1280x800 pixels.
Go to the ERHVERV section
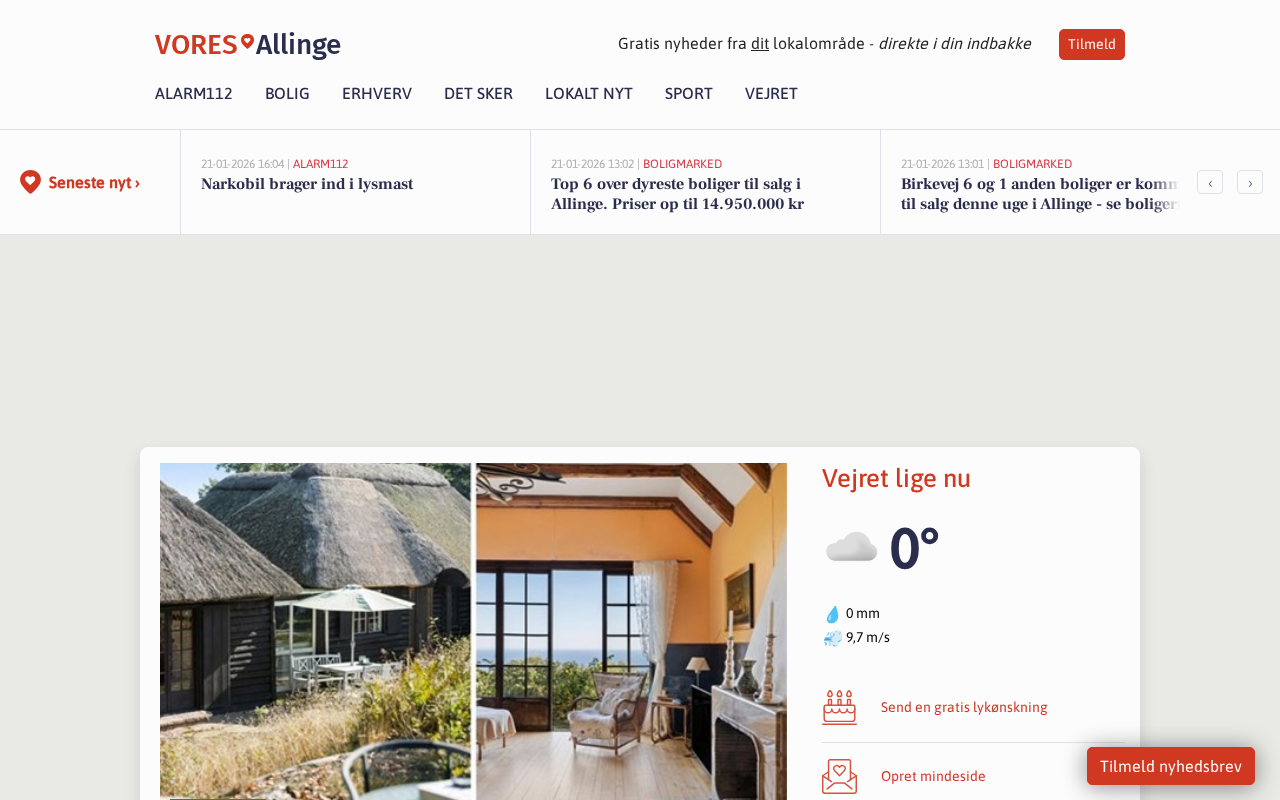coord(377,94)
